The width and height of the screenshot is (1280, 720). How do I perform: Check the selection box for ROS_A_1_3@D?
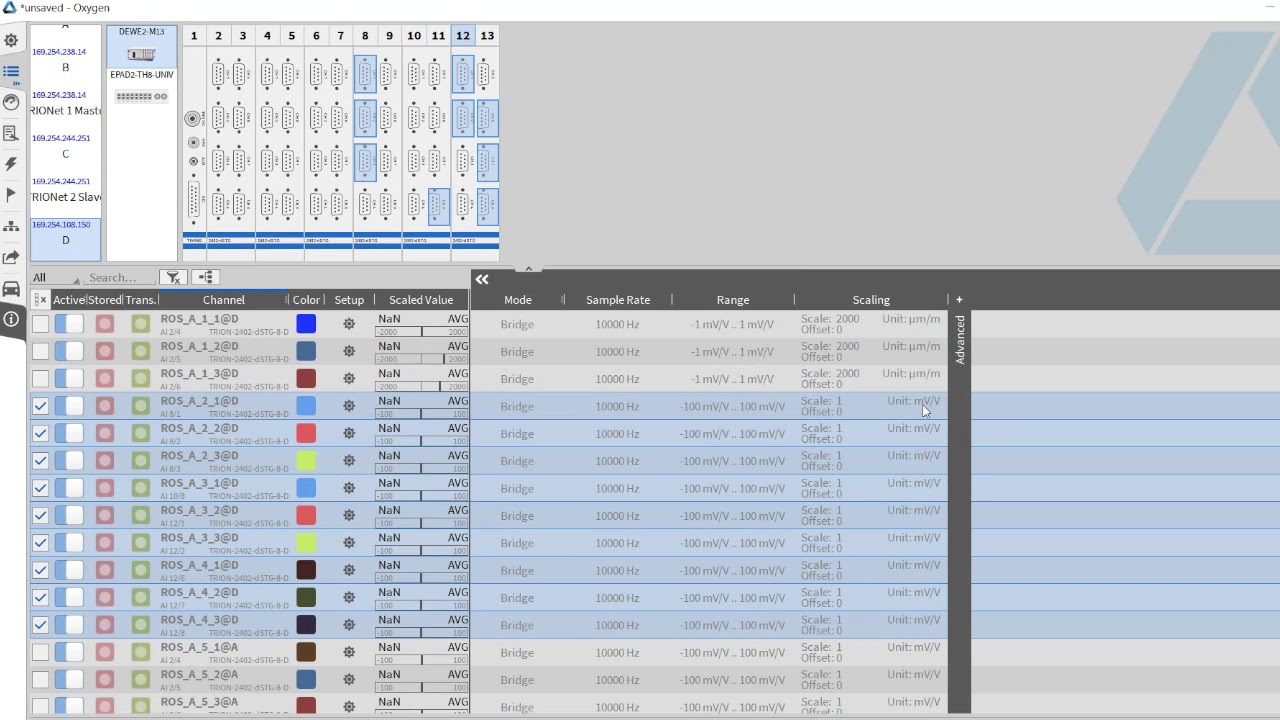click(40, 378)
